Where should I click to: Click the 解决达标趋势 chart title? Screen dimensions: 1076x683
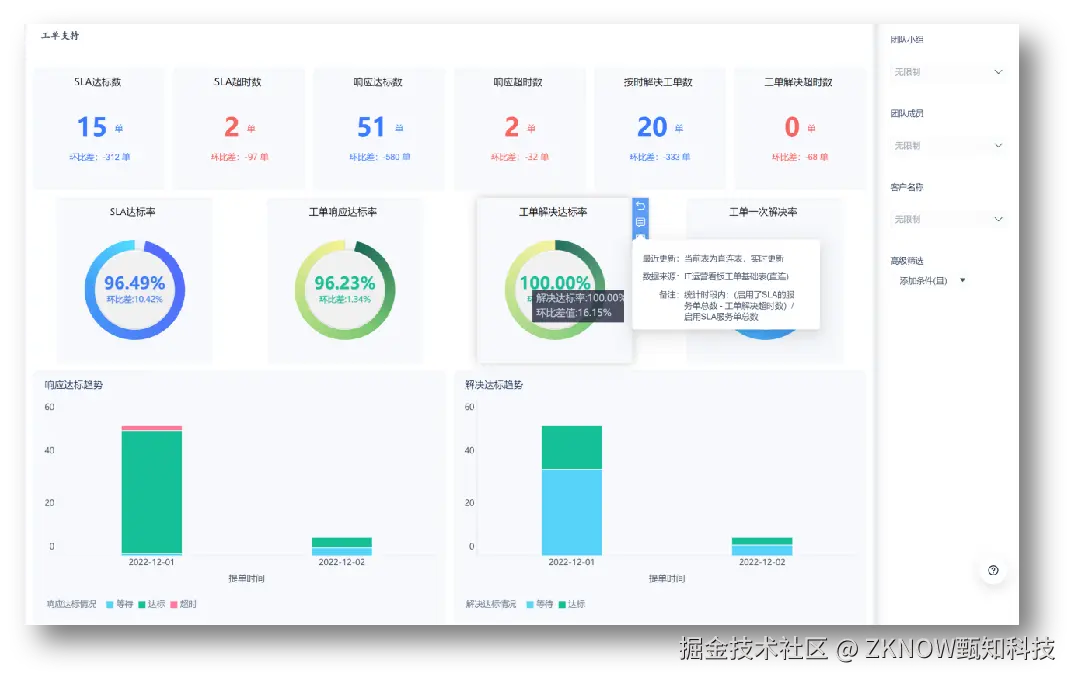click(494, 385)
